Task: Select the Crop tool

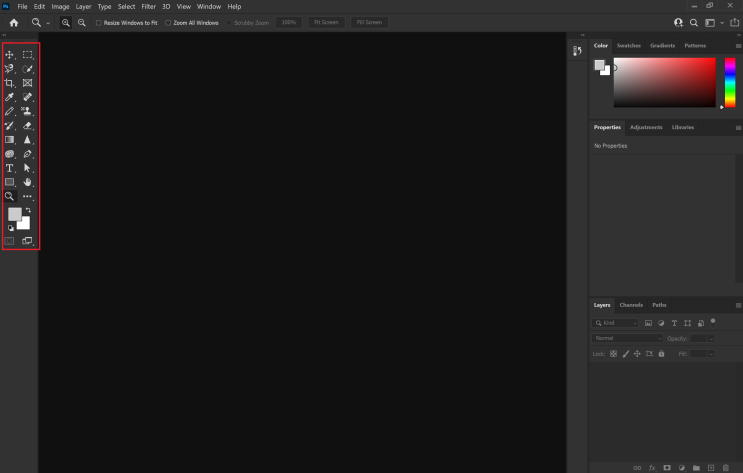Action: 9,83
